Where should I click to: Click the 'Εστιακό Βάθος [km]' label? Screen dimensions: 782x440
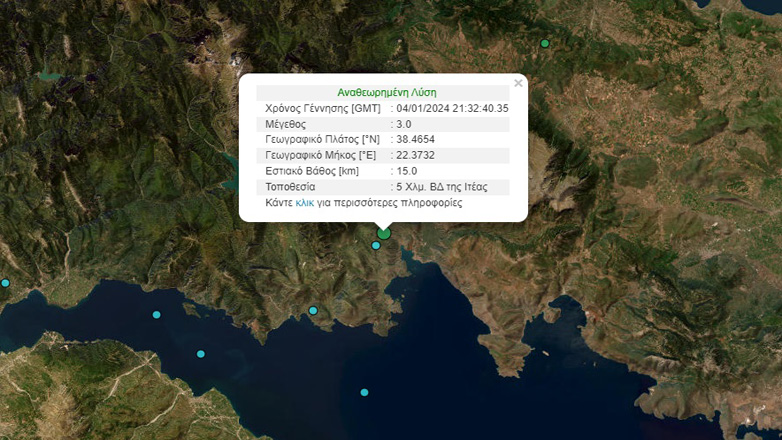[312, 171]
